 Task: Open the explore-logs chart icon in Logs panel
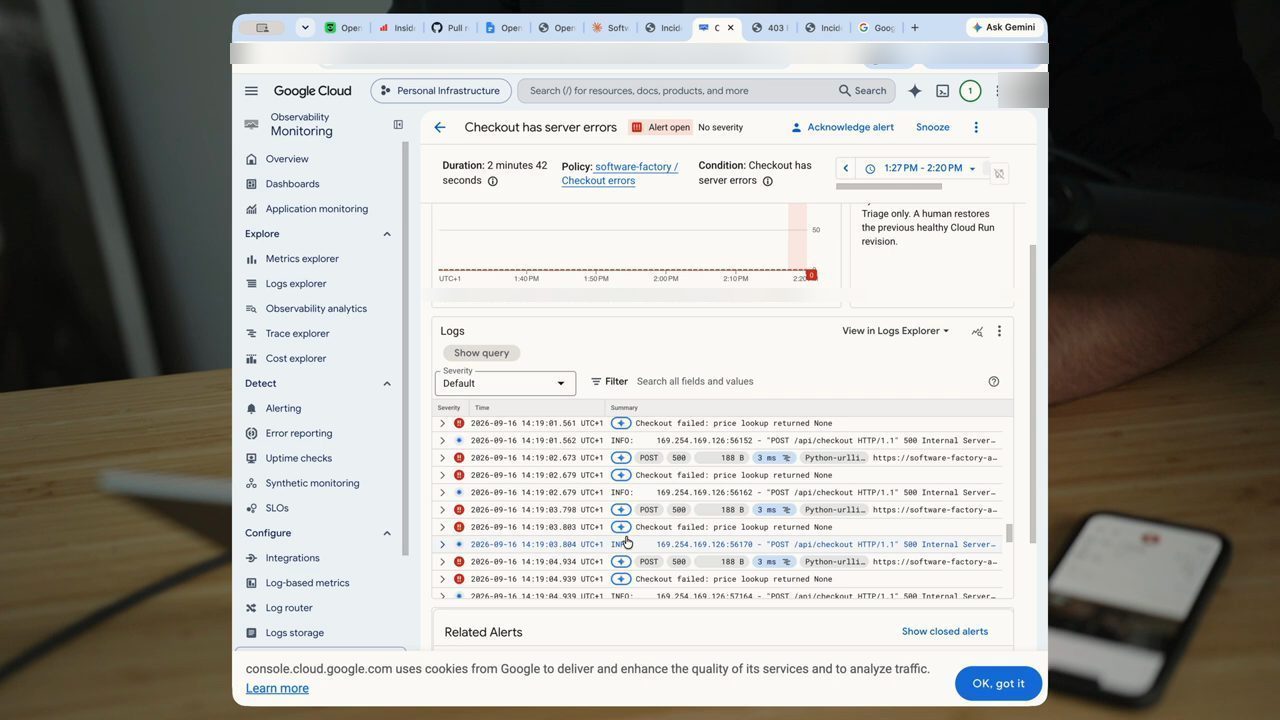pyautogui.click(x=977, y=331)
